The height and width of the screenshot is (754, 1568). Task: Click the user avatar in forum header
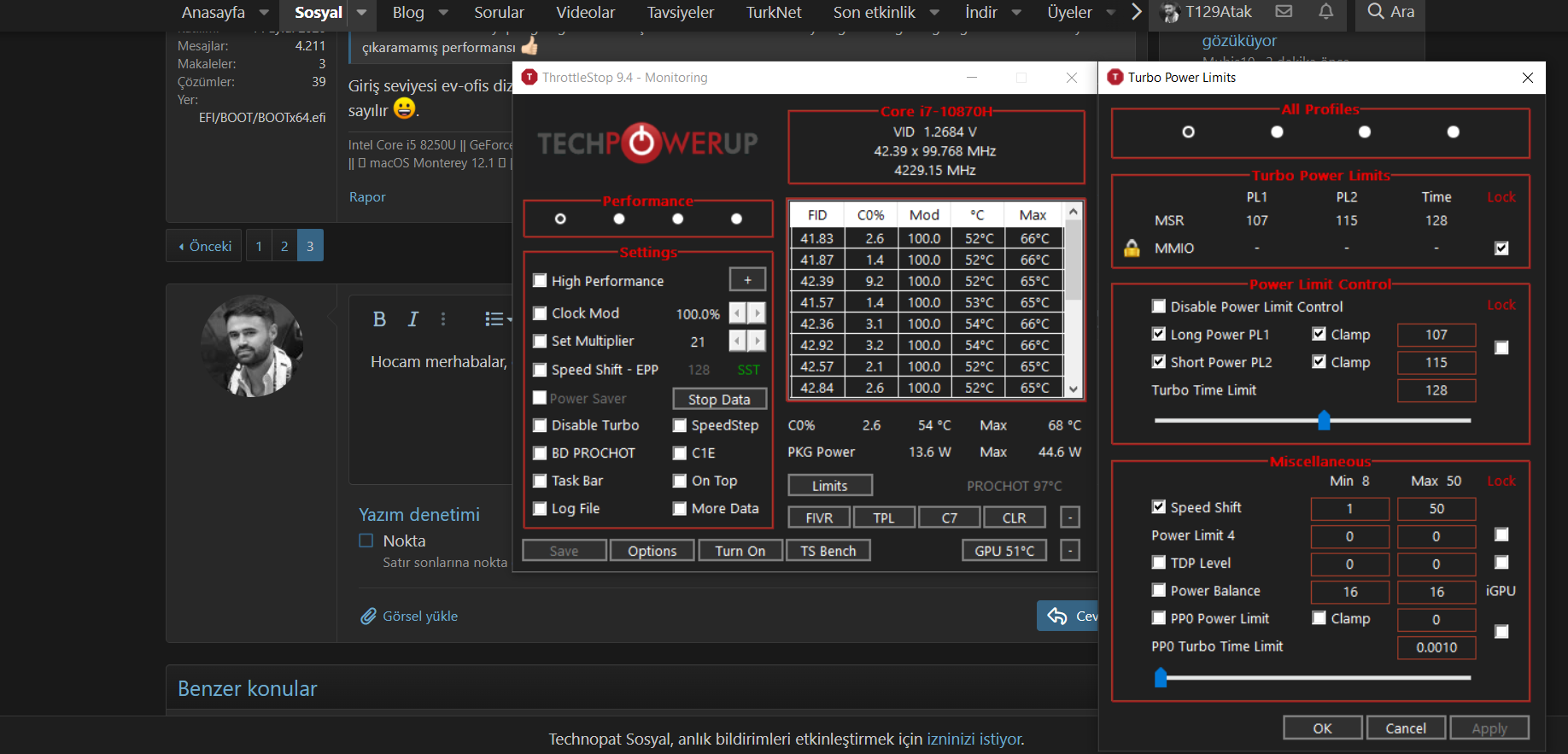[x=1170, y=13]
